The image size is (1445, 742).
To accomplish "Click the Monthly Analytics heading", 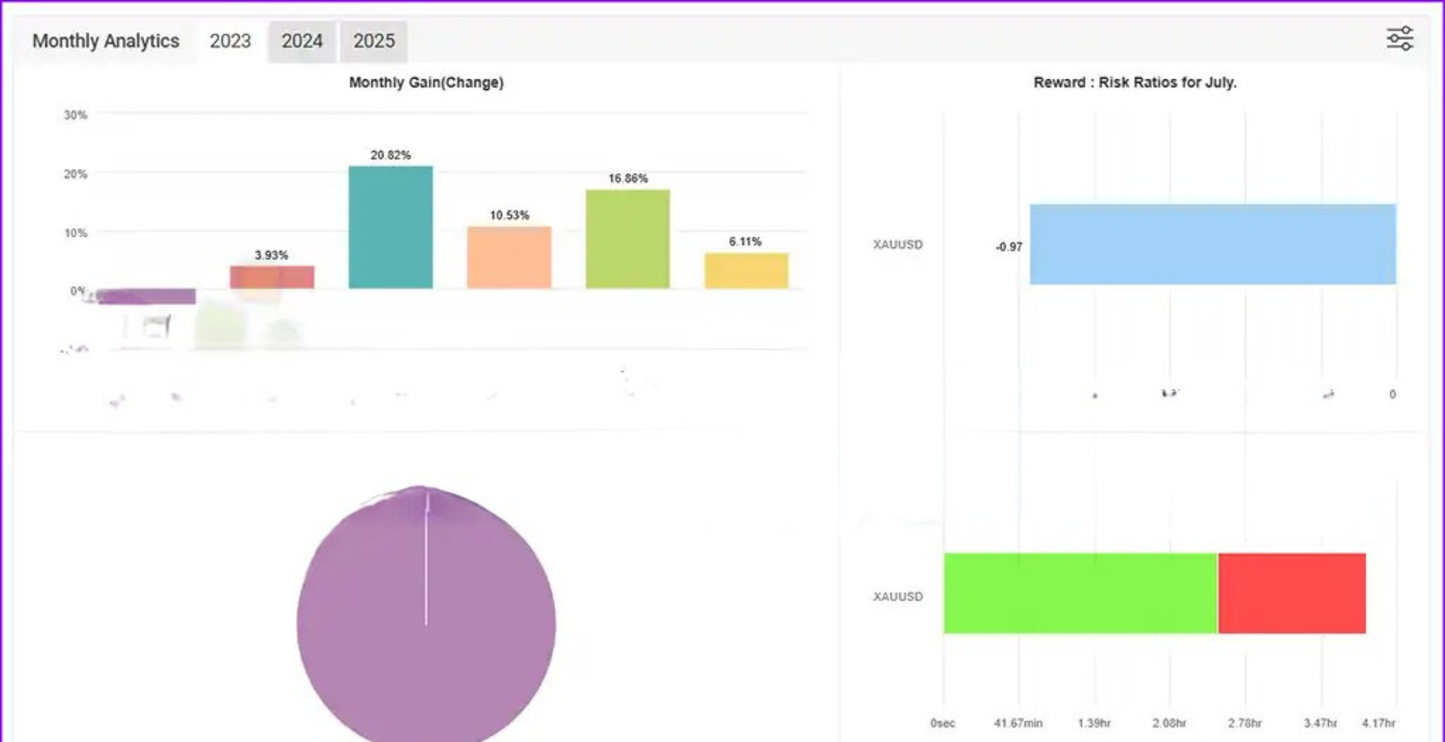I will click(x=106, y=41).
